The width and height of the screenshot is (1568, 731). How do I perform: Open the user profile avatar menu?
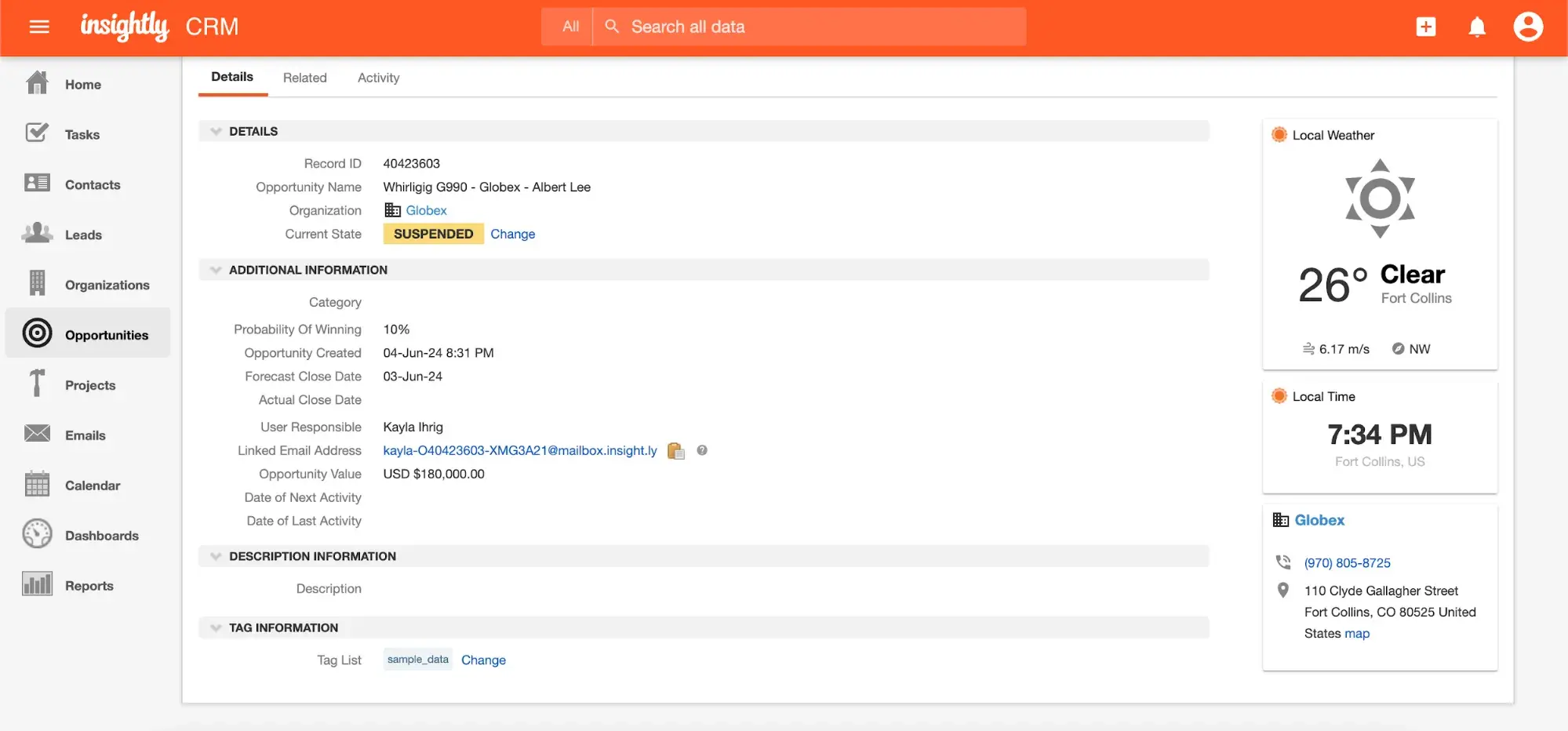point(1527,27)
